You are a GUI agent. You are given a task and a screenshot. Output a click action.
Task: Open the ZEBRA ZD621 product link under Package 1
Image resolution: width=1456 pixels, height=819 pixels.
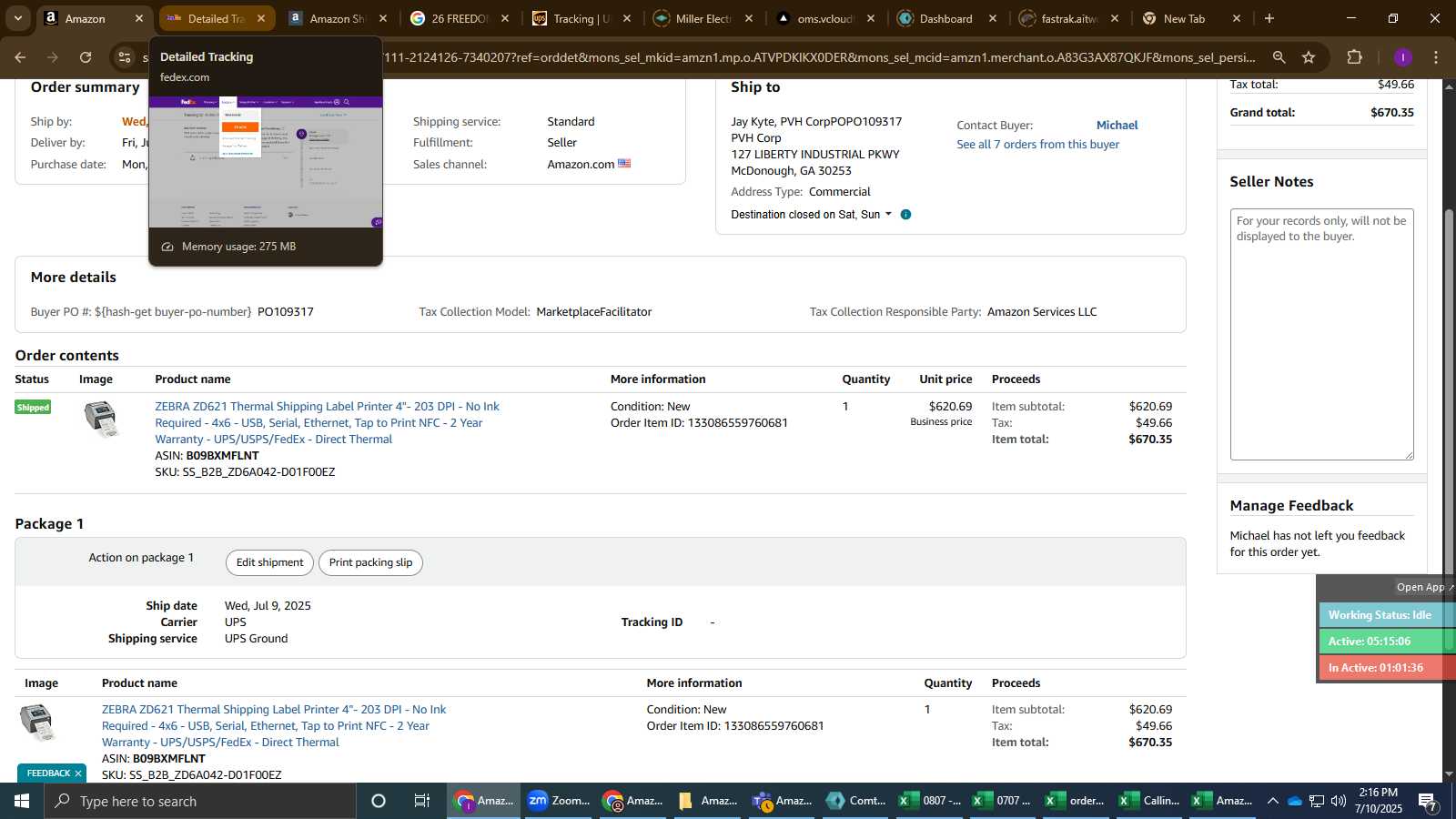274,726
